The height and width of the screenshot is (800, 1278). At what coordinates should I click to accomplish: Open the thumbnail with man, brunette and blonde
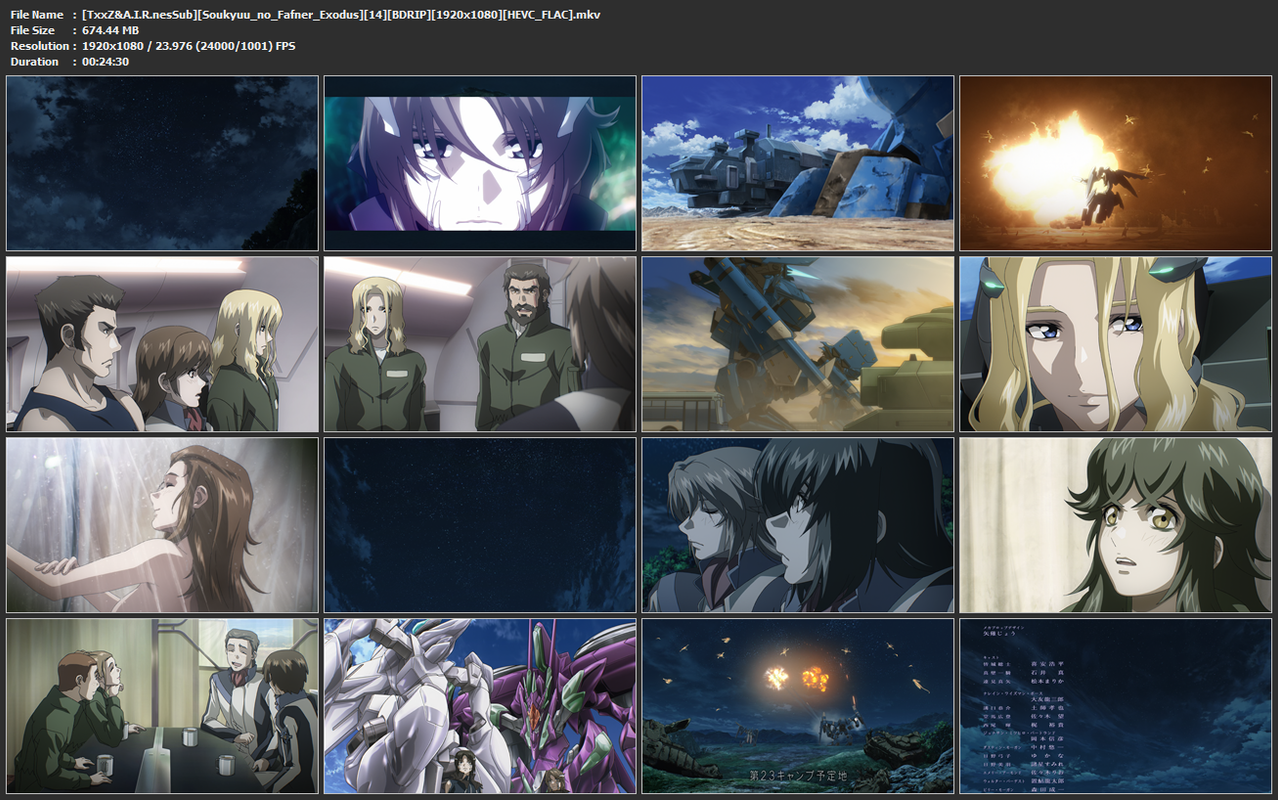[x=162, y=344]
